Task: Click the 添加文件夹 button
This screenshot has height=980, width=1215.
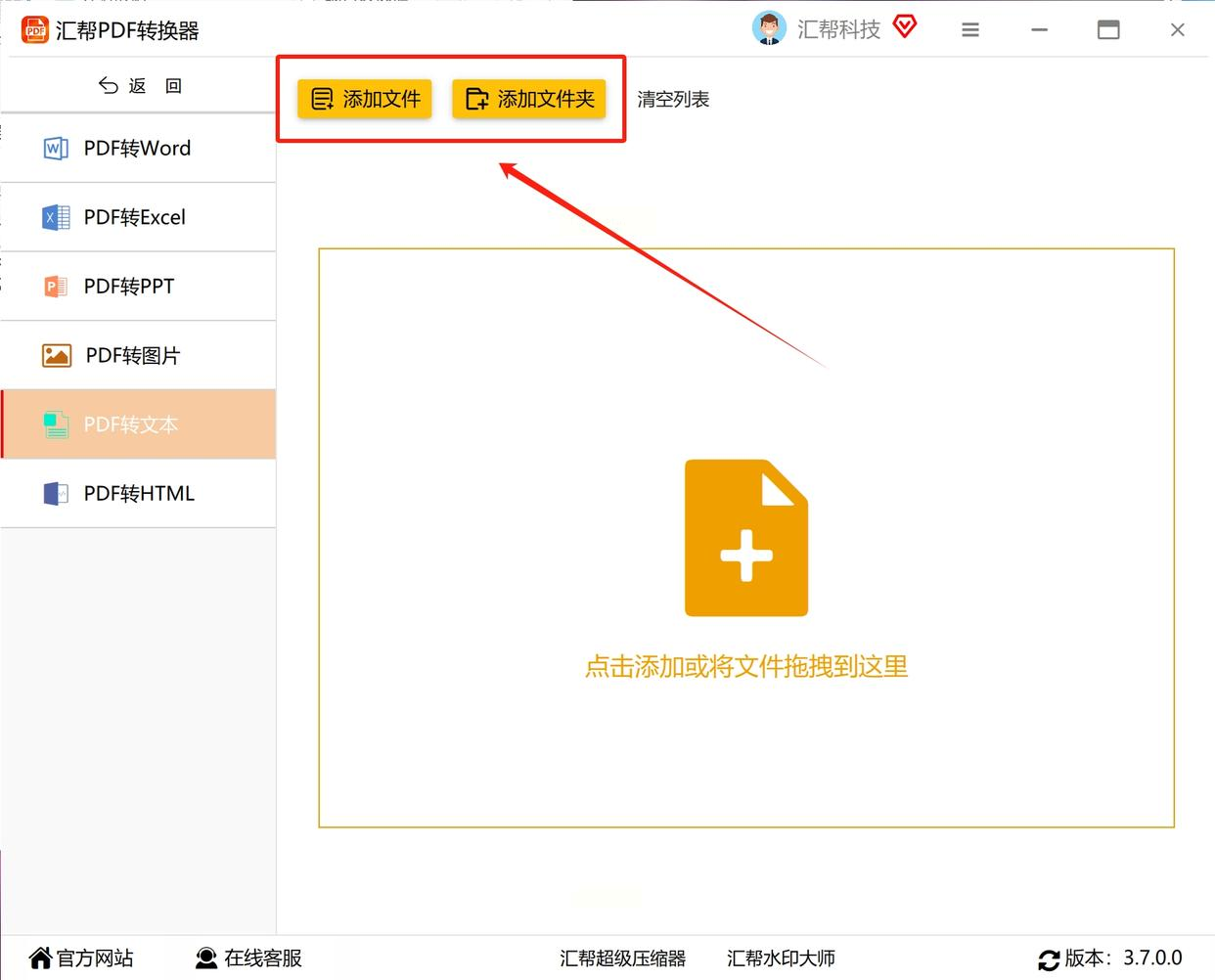Action: tap(529, 99)
